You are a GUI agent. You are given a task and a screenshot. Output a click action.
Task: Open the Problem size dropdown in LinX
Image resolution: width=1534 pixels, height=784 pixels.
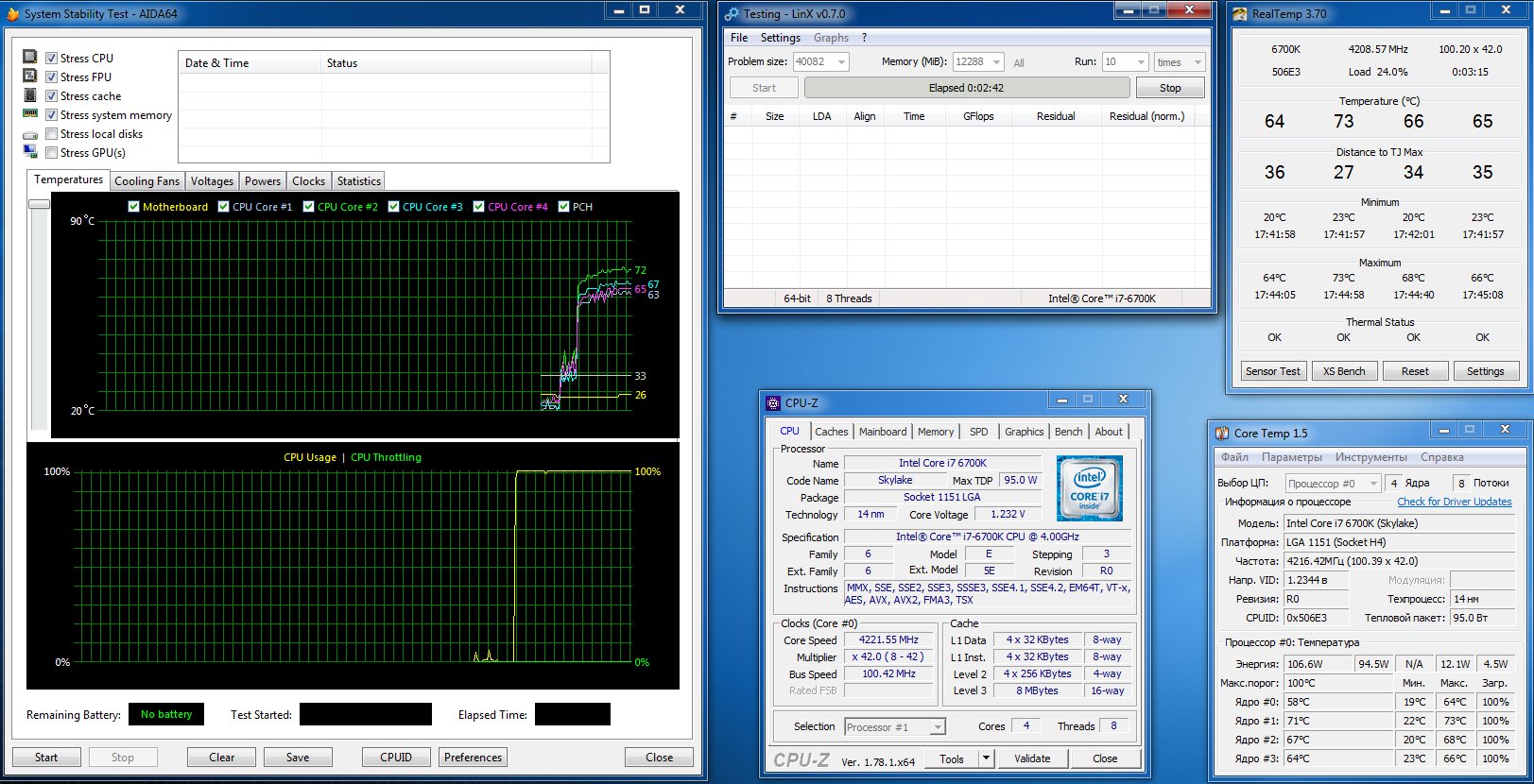841,62
